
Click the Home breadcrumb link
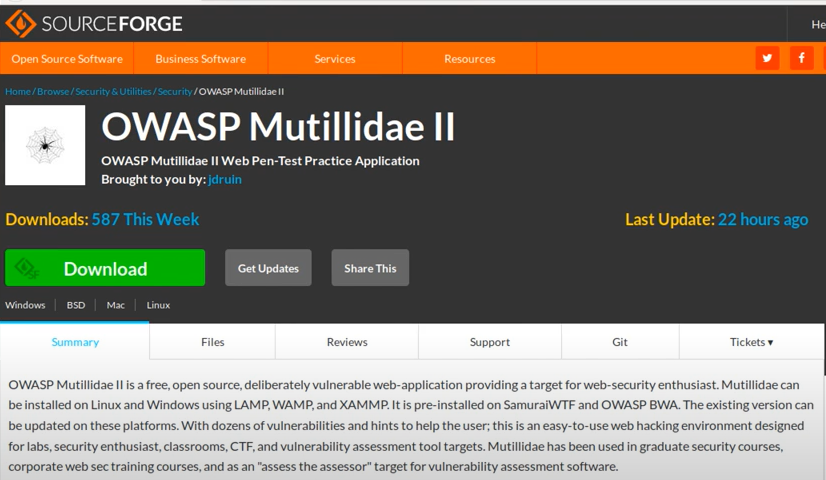coord(17,91)
